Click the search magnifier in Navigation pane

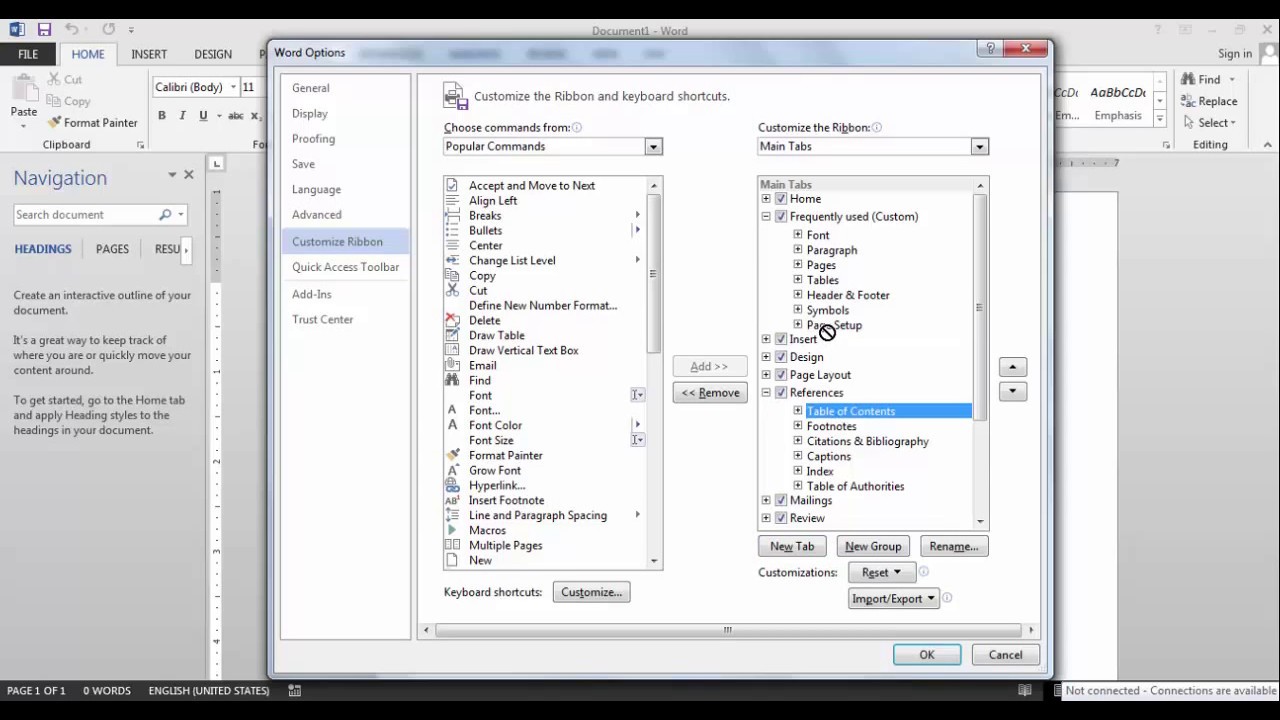165,215
